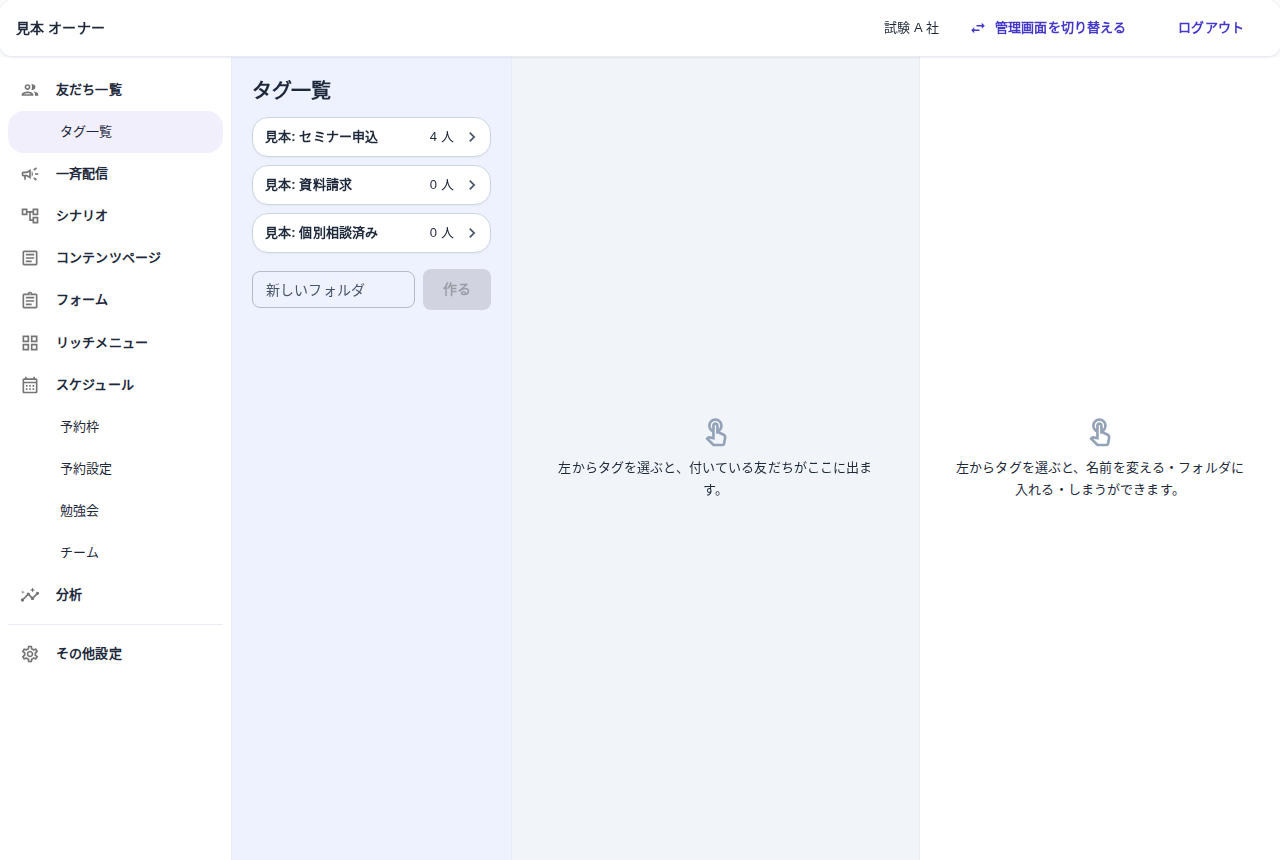Viewport: 1280px width, 860px height.
Task: Select the 見本: 資料請求 tag name
Action: pyautogui.click(x=308, y=185)
